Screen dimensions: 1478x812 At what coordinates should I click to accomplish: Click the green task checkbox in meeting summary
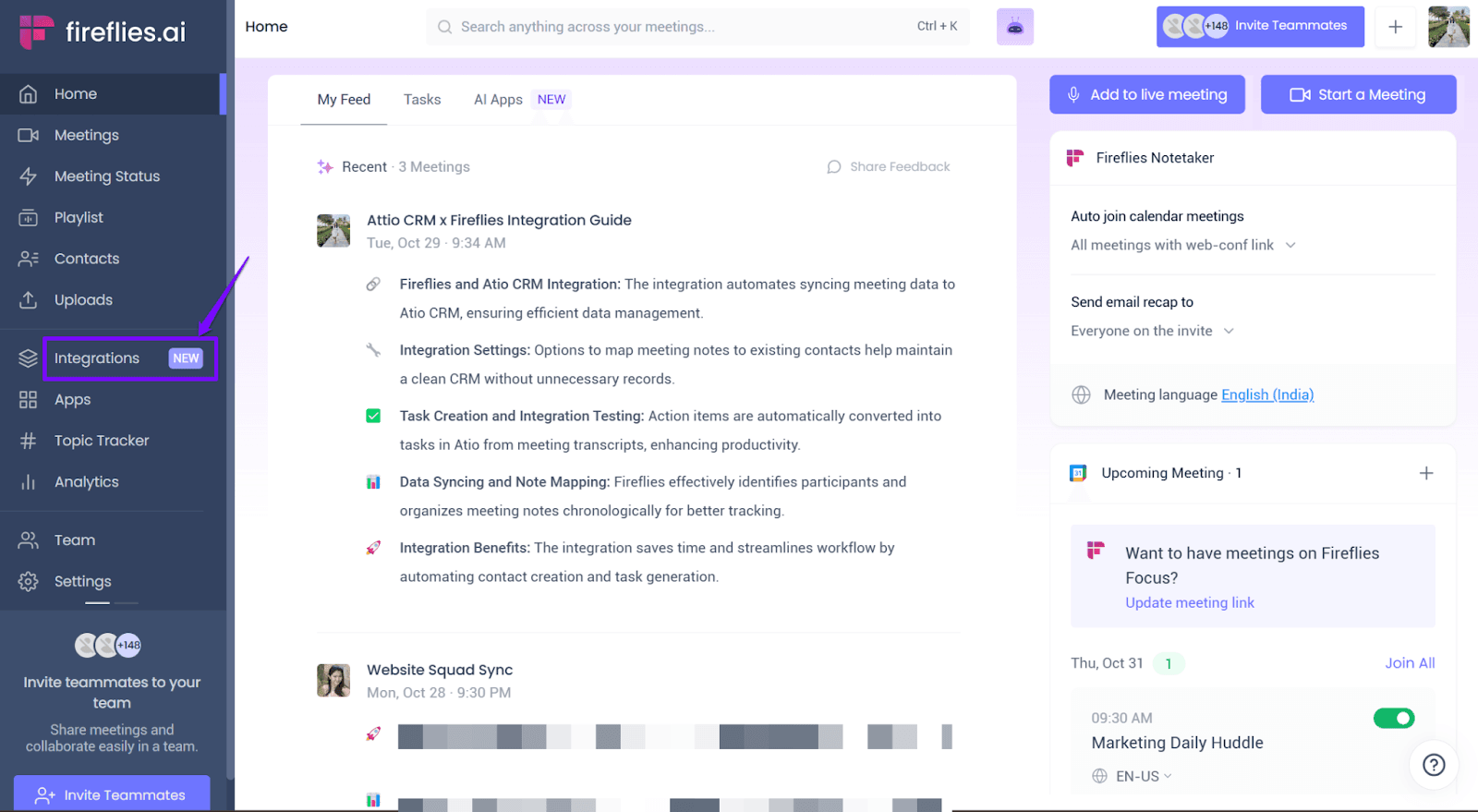[373, 416]
